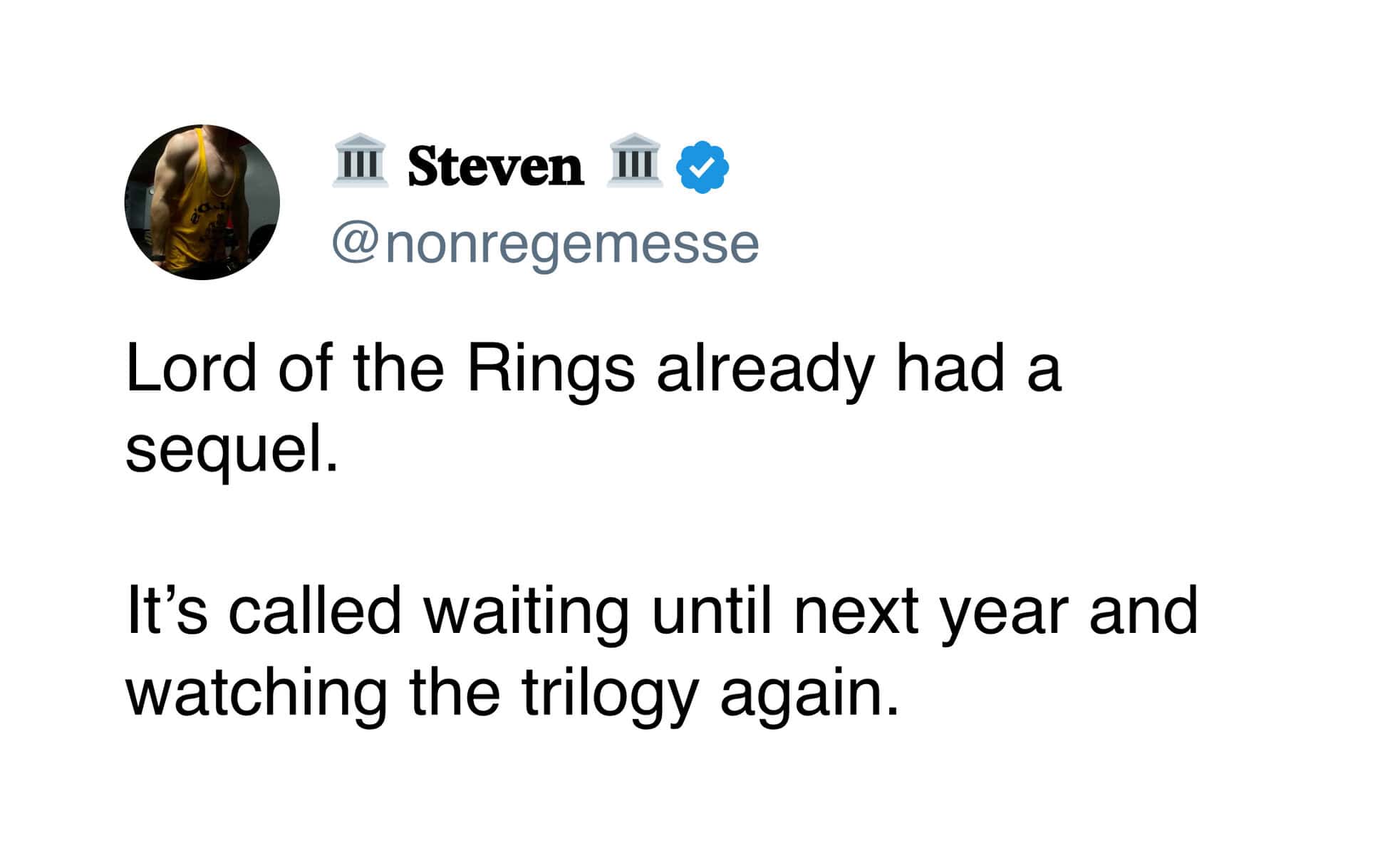Click the word "called" in the tweet
1400x856 pixels.
point(315,612)
